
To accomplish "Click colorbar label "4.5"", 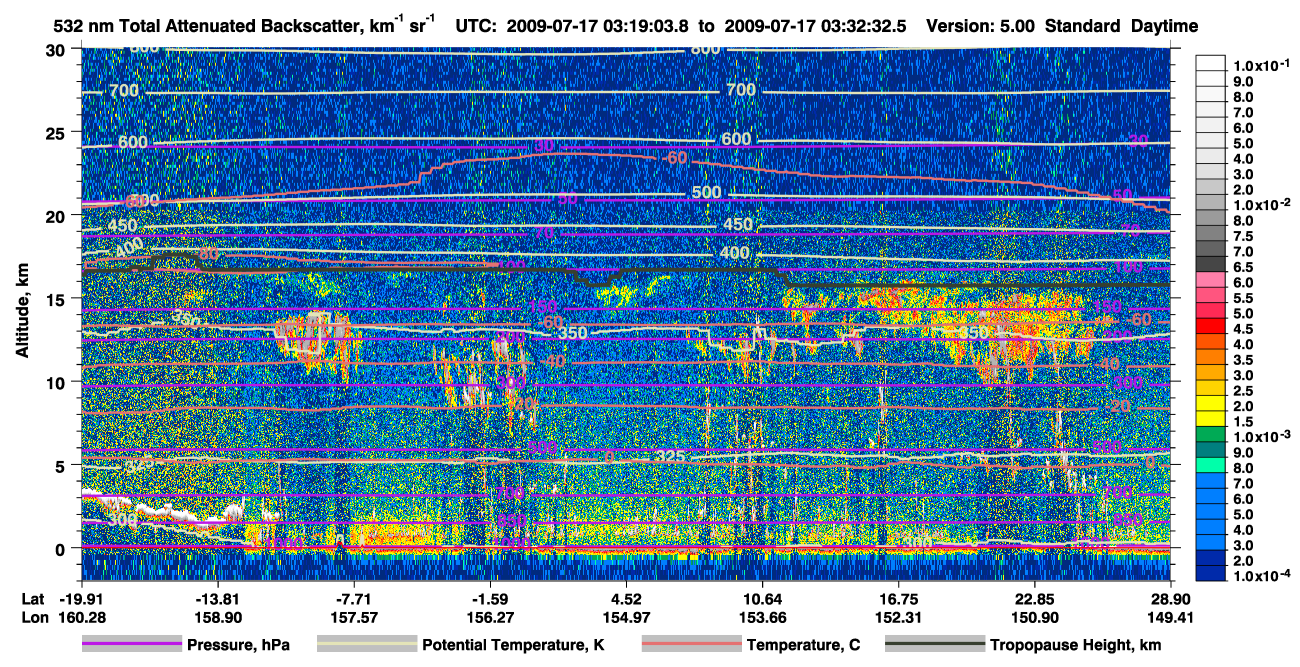I will click(x=1245, y=329).
